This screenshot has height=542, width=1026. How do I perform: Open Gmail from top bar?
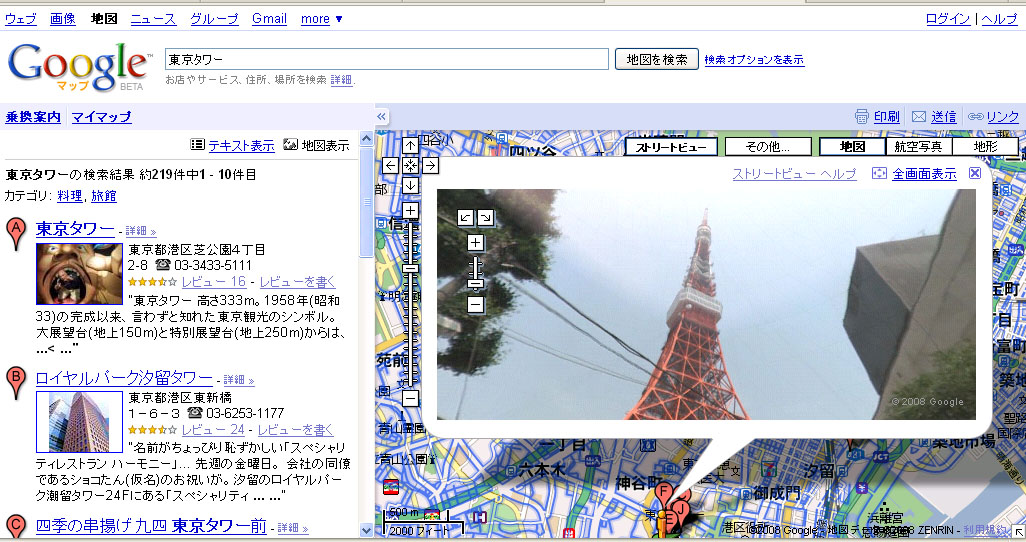coord(270,19)
